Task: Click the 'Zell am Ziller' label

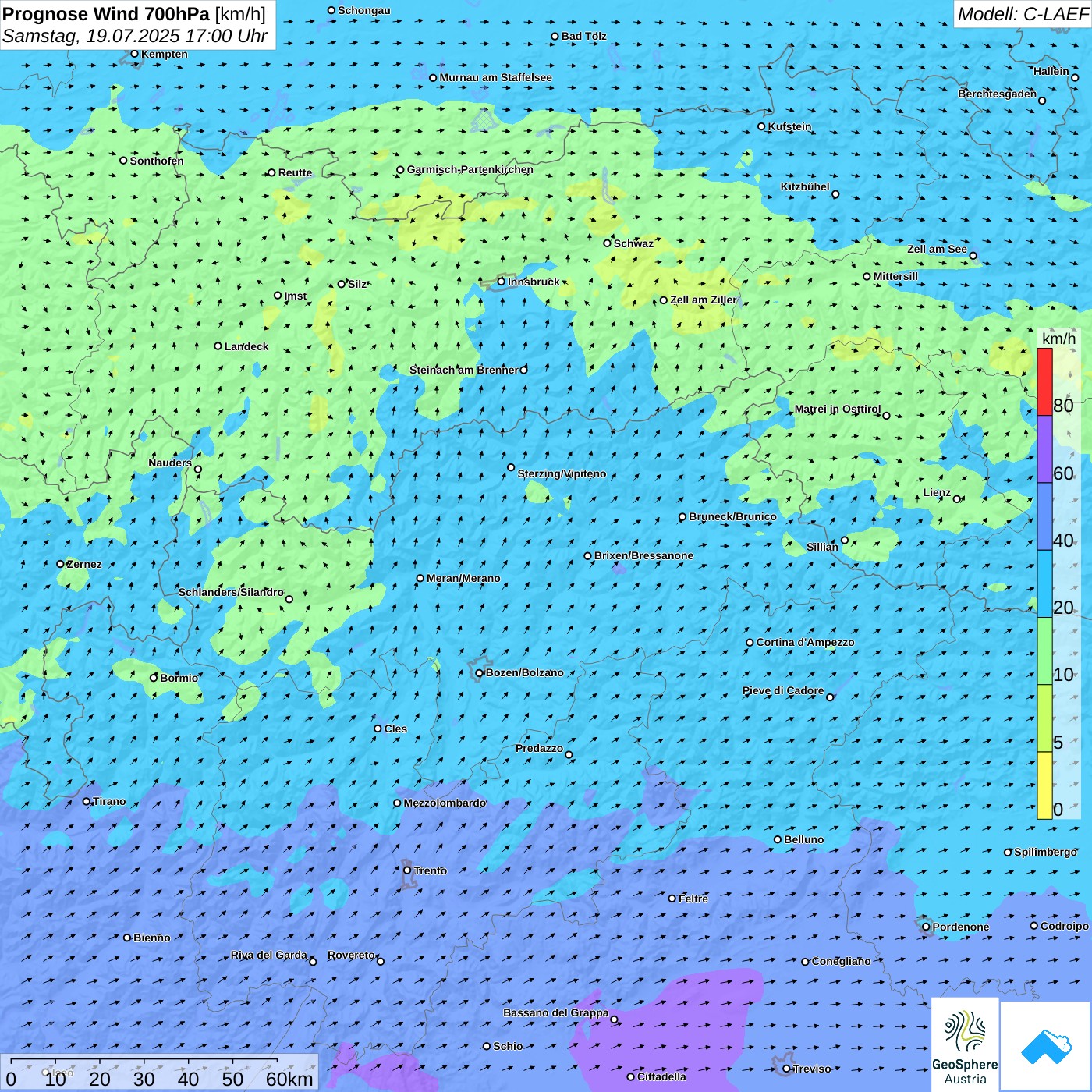Action: tap(704, 300)
